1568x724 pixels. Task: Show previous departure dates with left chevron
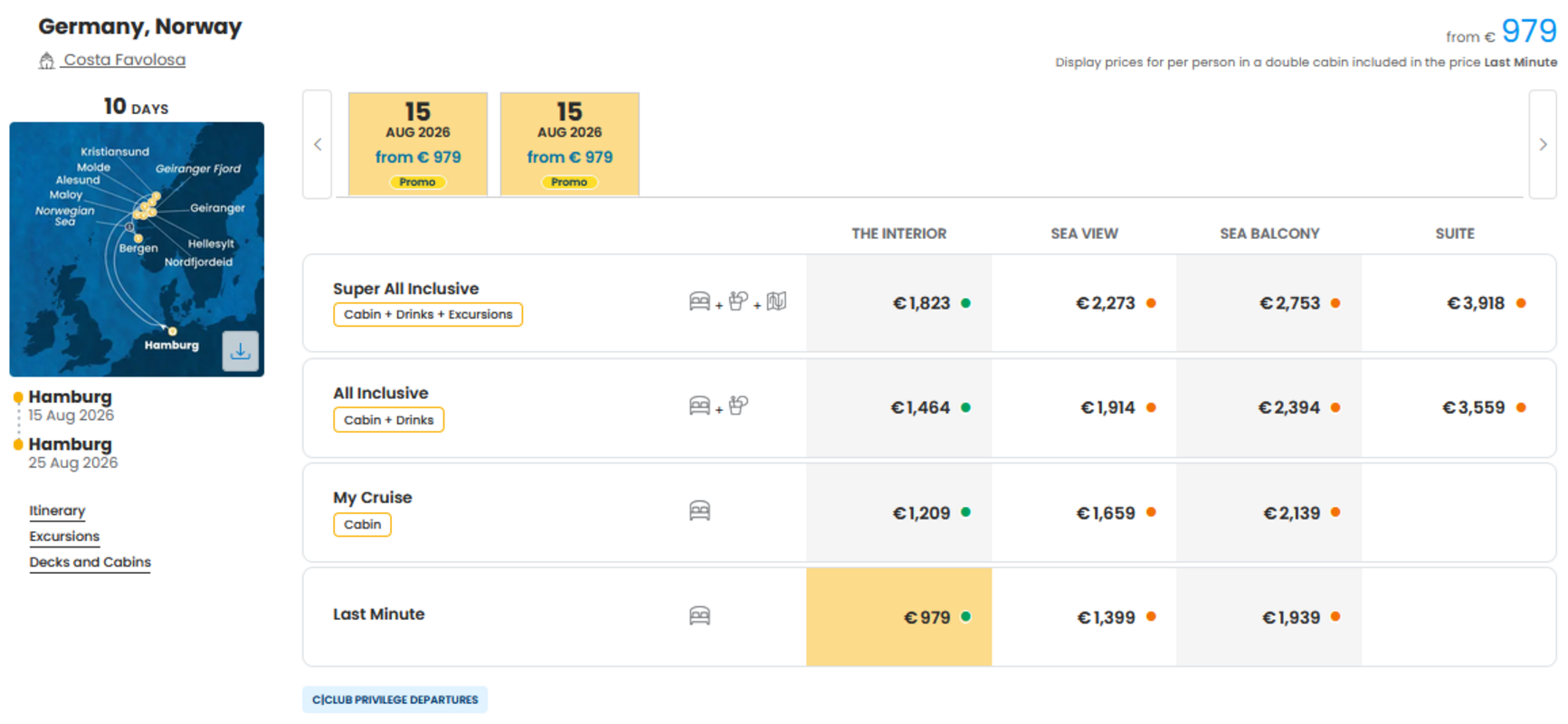tap(318, 145)
